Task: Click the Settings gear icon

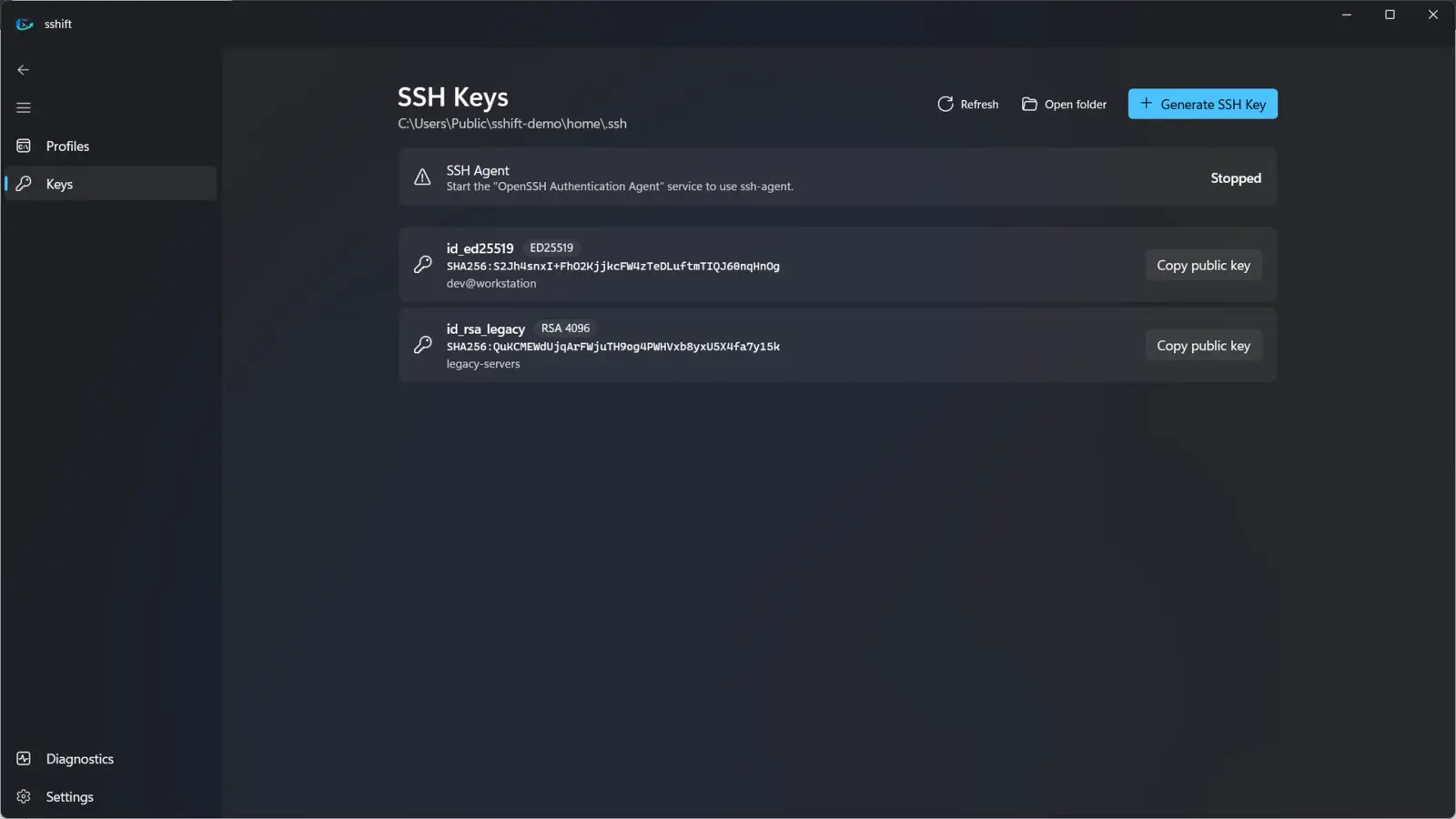Action: pyautogui.click(x=24, y=796)
